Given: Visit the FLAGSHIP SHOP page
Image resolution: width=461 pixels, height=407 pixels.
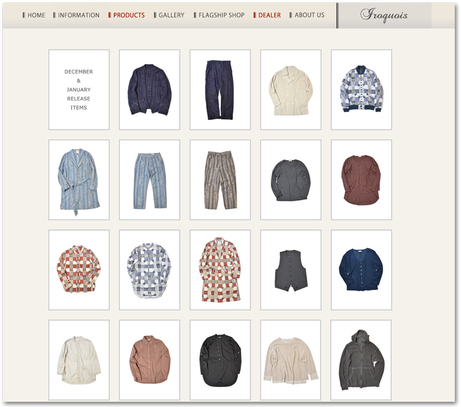Looking at the screenshot, I should tap(219, 15).
